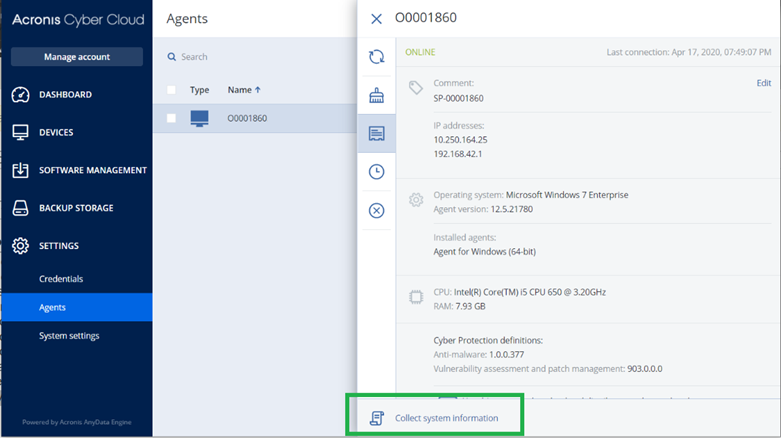Click the Name column header
Viewport: 781px width, 438px height.
240,90
